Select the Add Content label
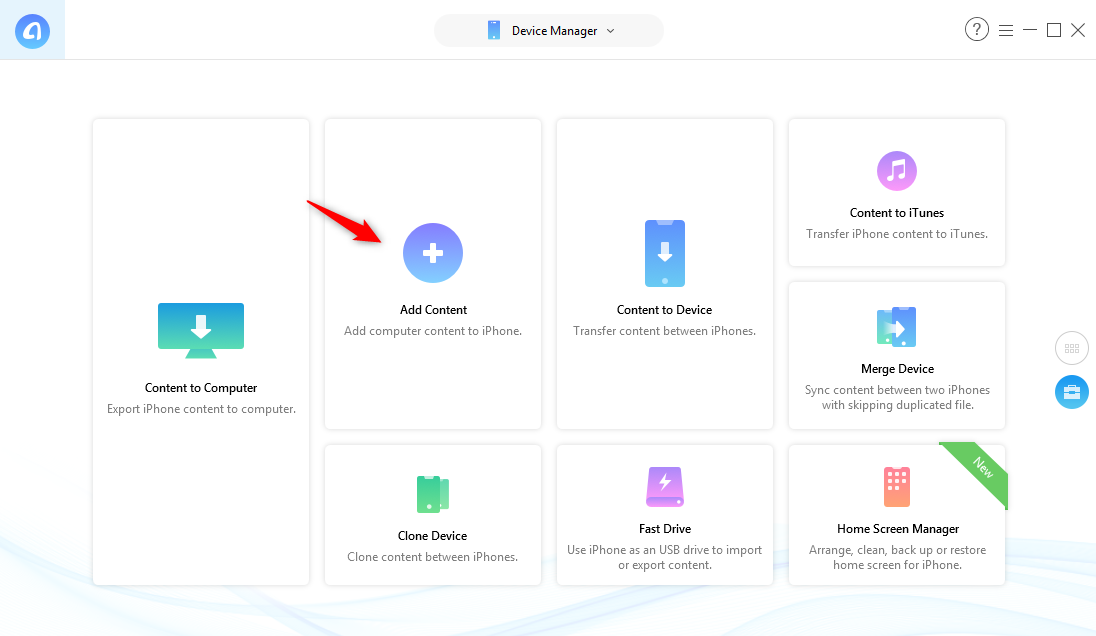Screen dimensions: 1096x636 tap(433, 310)
